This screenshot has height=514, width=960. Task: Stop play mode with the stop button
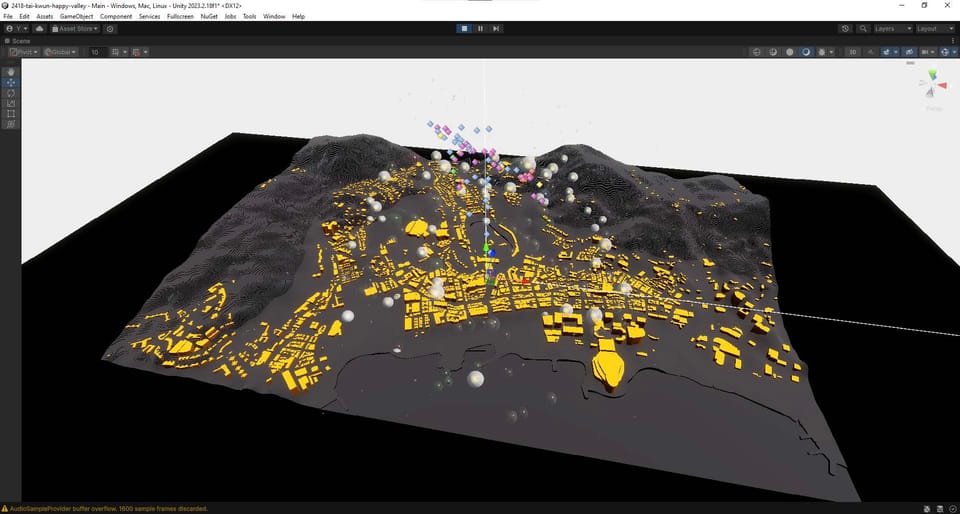(x=464, y=28)
